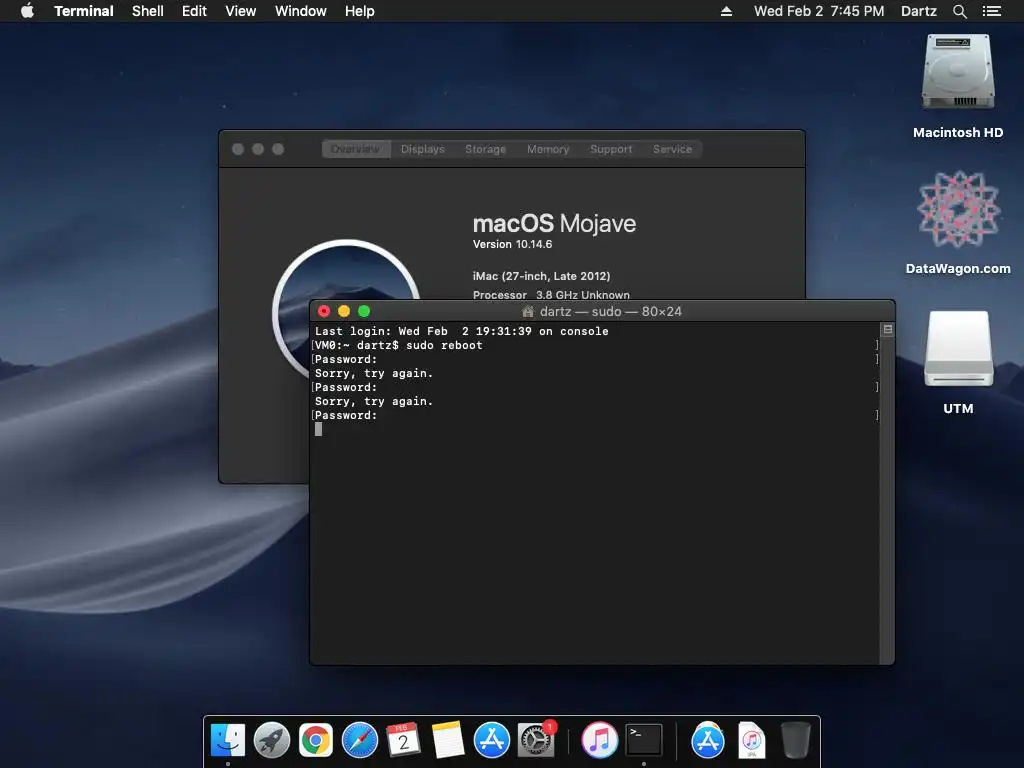Click Version 10.14.6 text
This screenshot has height=768, width=1024.
point(512,244)
